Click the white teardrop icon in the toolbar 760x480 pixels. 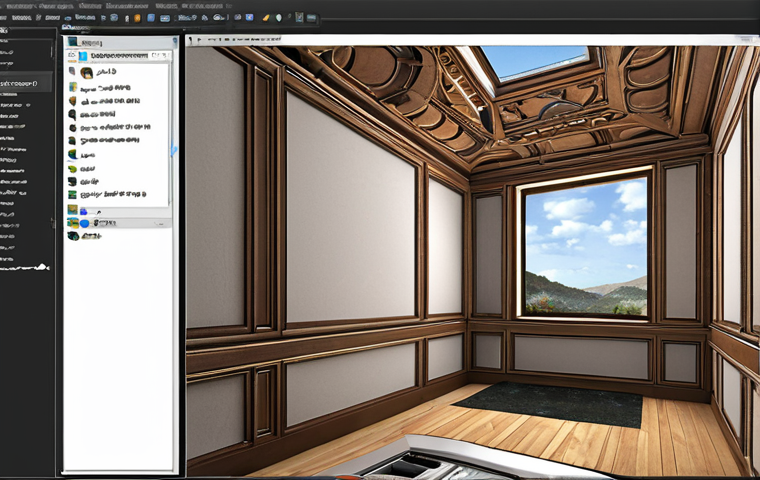click(x=279, y=18)
